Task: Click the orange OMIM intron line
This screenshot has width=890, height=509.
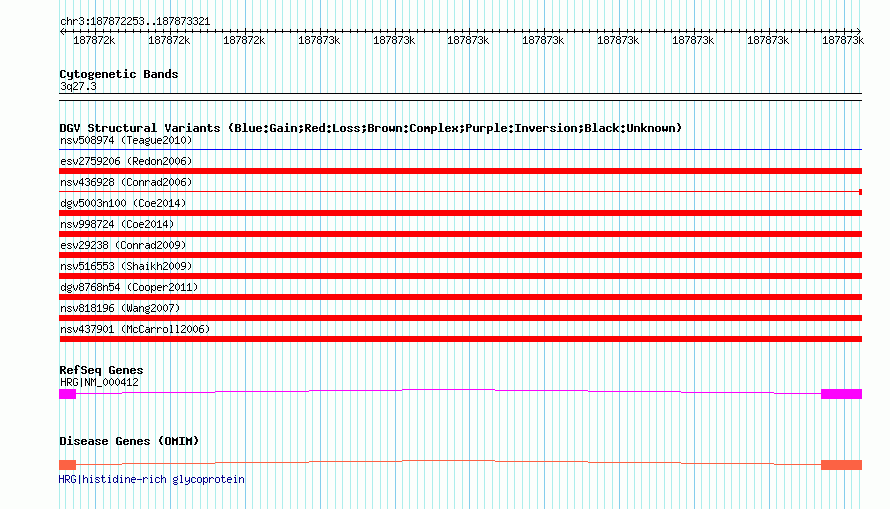Action: point(448,461)
